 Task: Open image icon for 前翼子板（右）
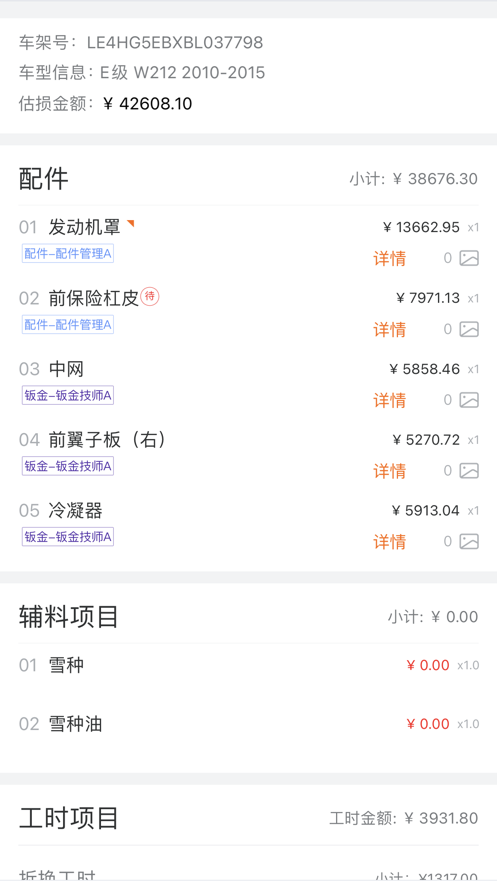(x=469, y=471)
